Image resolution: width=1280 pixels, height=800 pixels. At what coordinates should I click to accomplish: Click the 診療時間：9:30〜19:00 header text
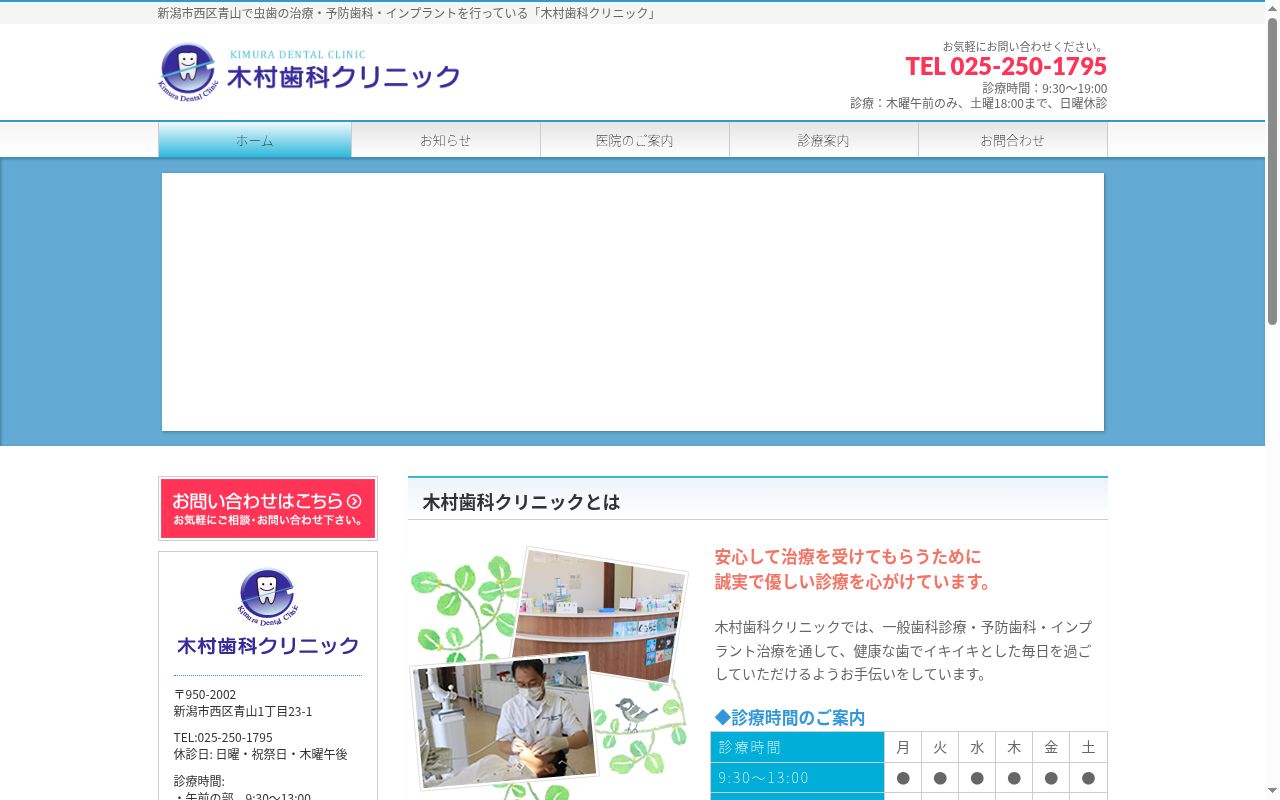[x=1044, y=88]
